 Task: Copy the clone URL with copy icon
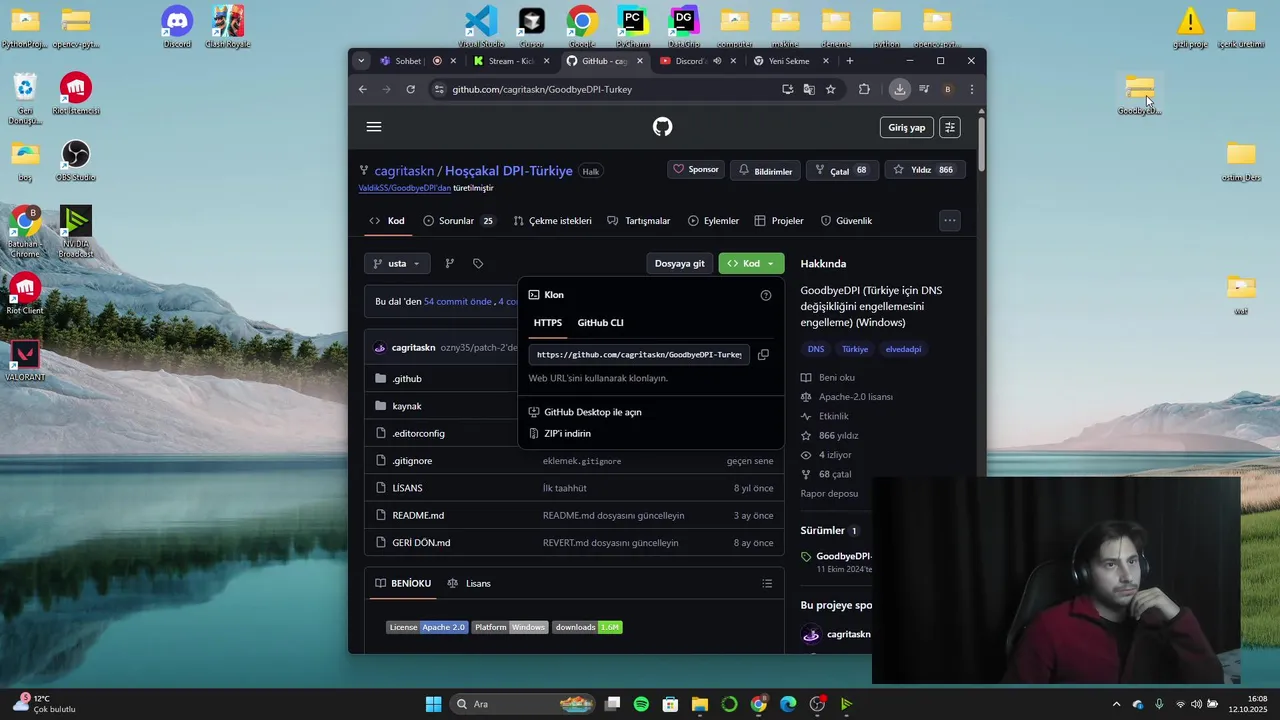(x=763, y=354)
